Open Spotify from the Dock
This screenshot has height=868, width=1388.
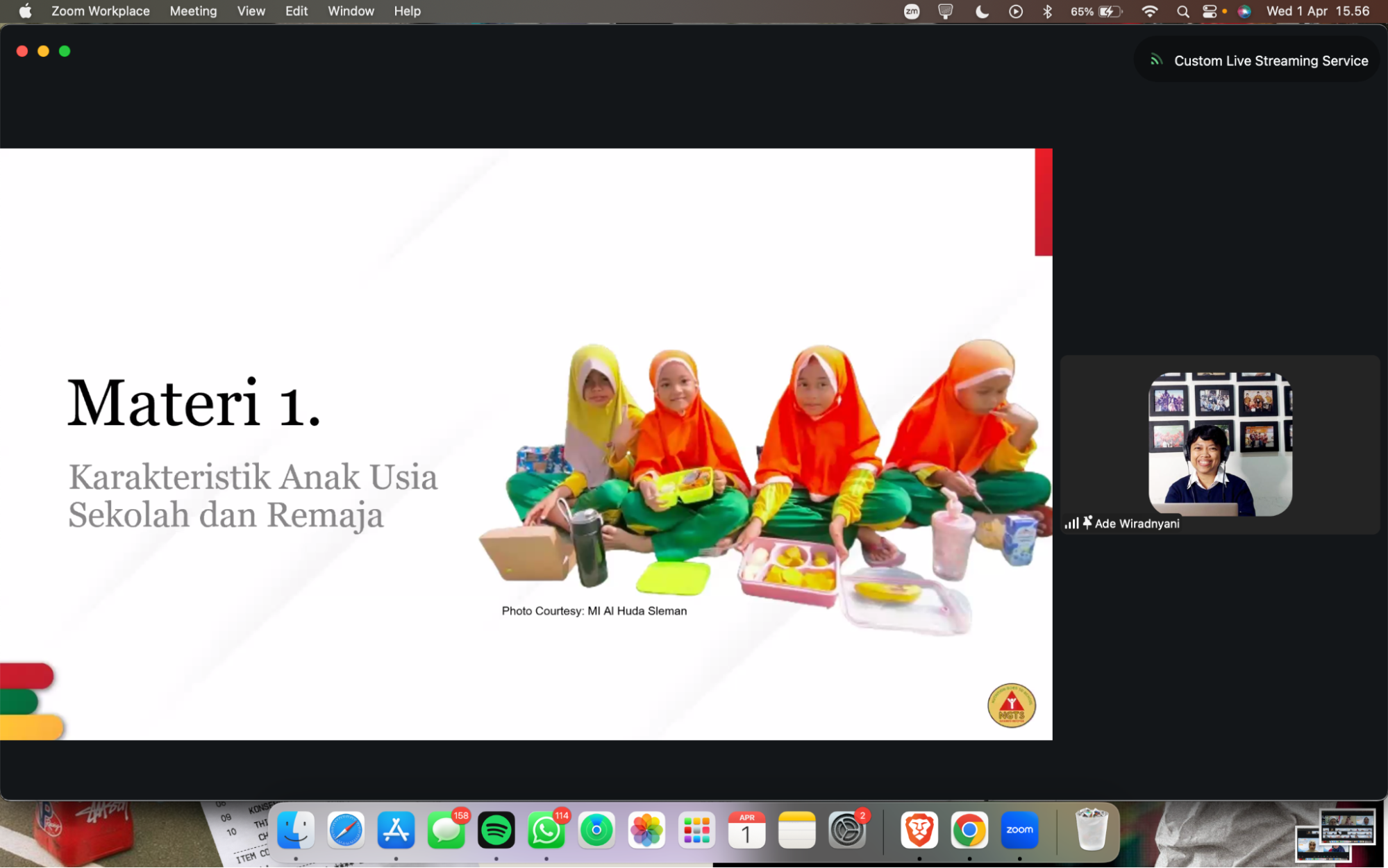point(496,830)
